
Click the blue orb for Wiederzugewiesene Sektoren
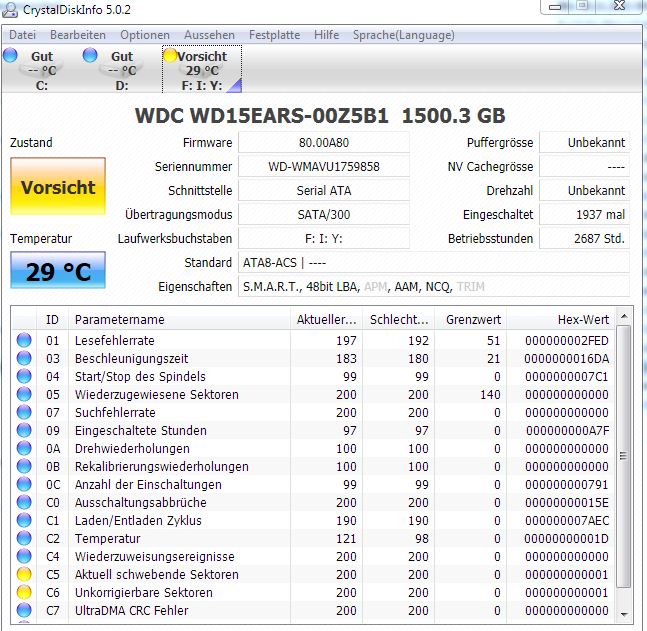point(24,394)
